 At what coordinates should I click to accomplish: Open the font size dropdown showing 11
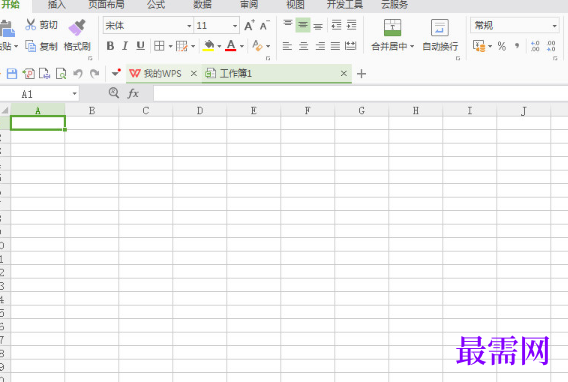[235, 26]
